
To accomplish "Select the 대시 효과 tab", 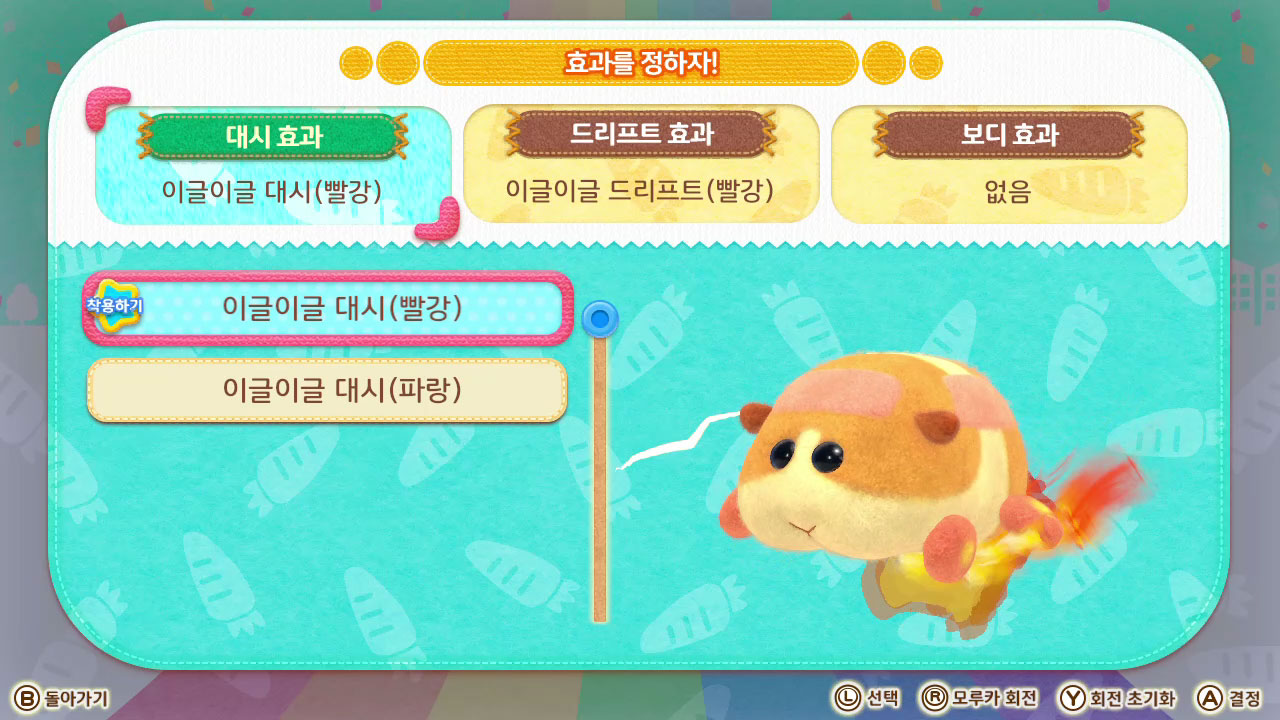I will click(273, 165).
